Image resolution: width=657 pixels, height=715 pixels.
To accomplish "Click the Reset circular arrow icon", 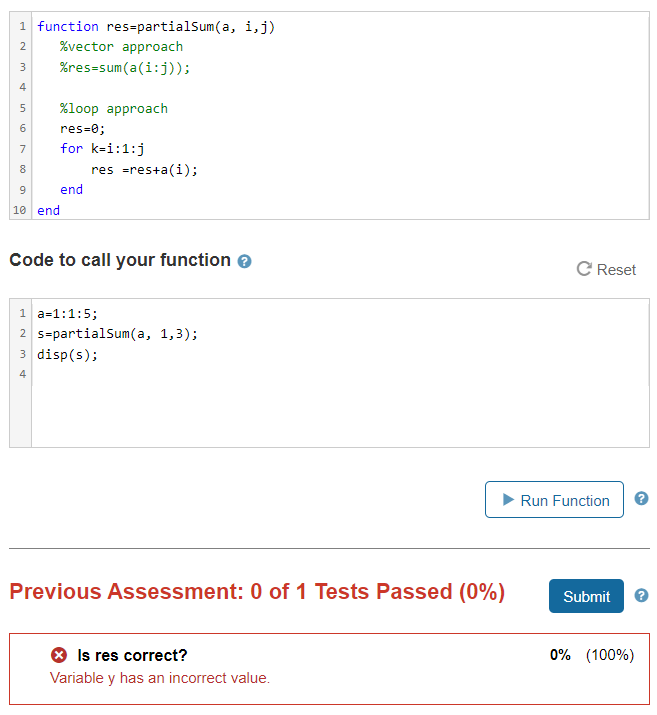I will (584, 269).
